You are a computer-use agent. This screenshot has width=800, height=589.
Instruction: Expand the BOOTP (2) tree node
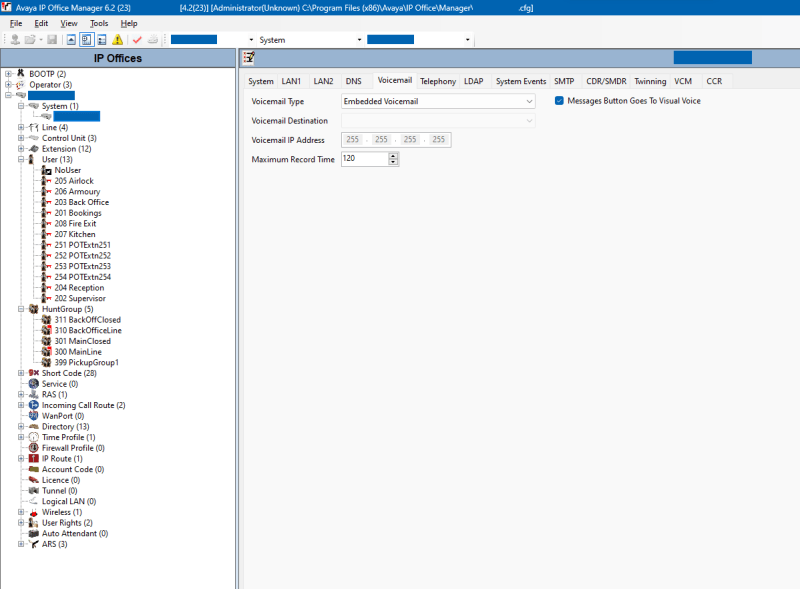coord(8,74)
